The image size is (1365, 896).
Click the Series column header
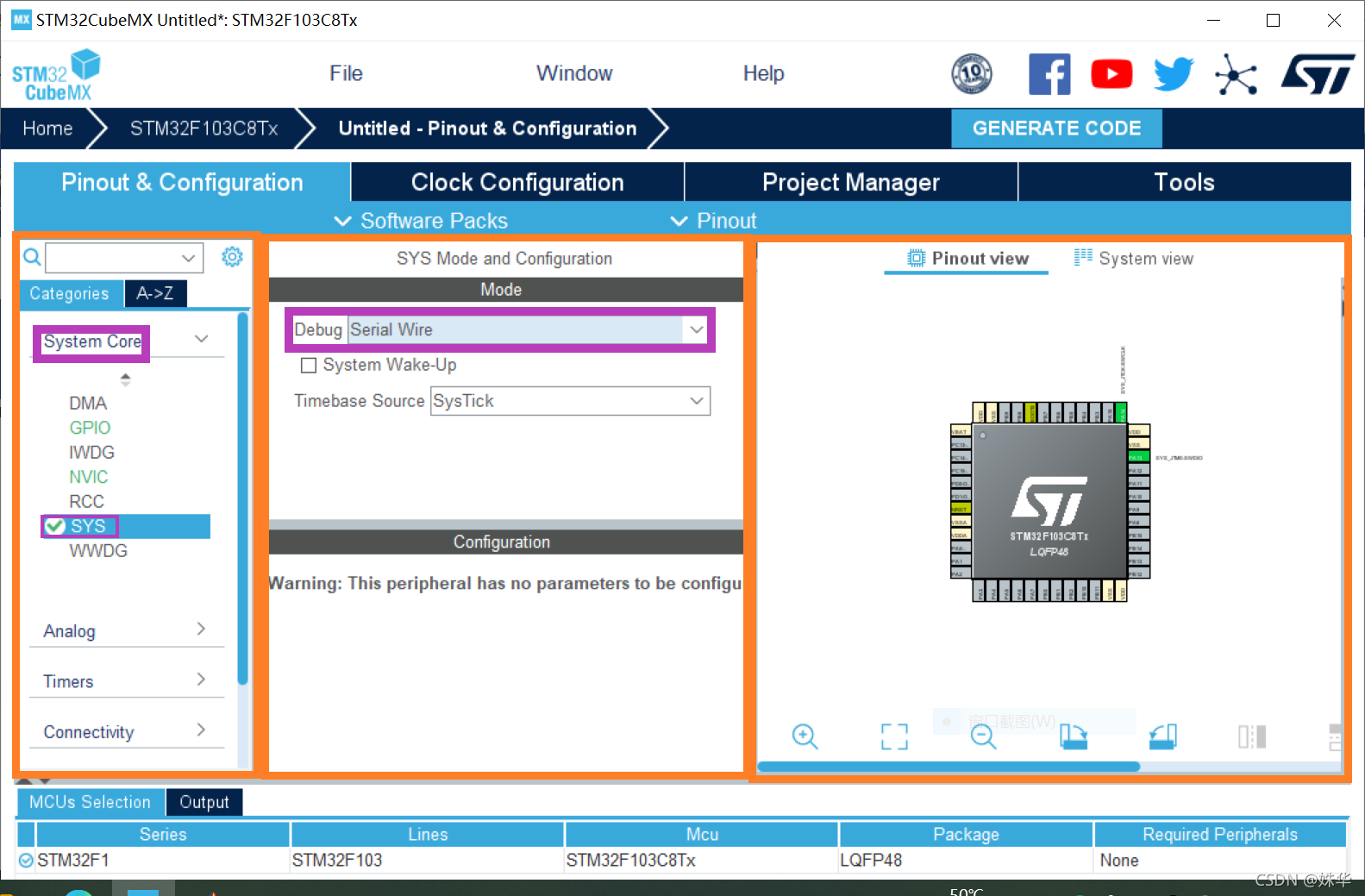pos(163,834)
